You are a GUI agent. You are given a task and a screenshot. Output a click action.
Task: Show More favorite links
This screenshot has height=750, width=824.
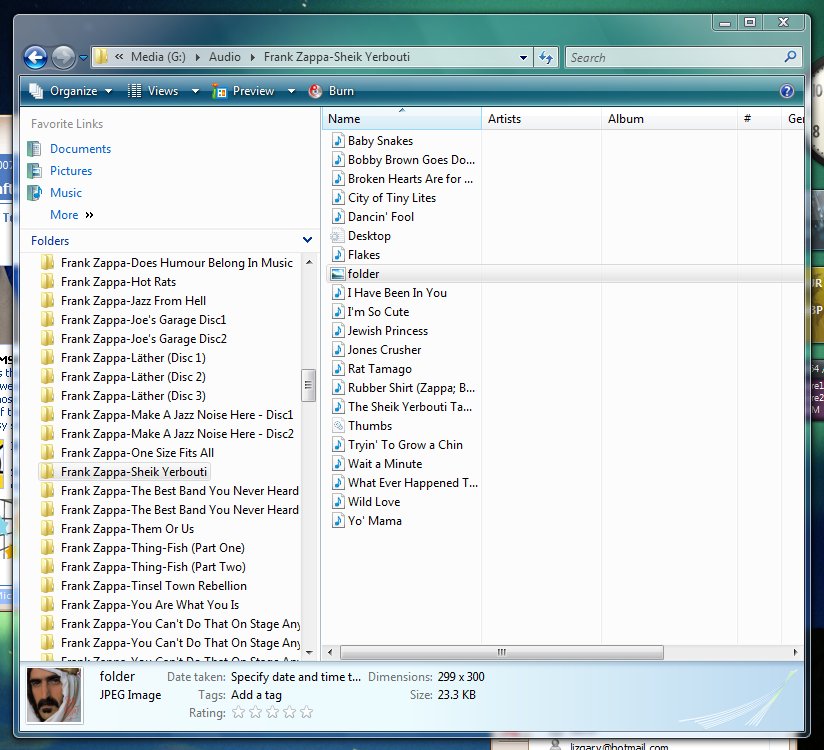pyautogui.click(x=71, y=215)
